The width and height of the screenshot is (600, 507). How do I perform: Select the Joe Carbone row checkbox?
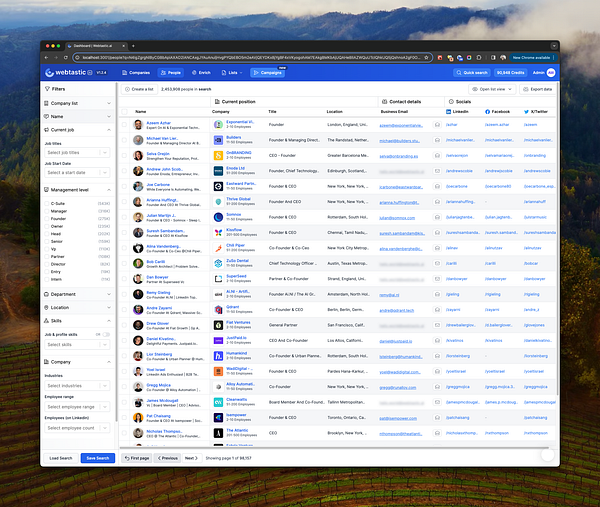point(124,186)
